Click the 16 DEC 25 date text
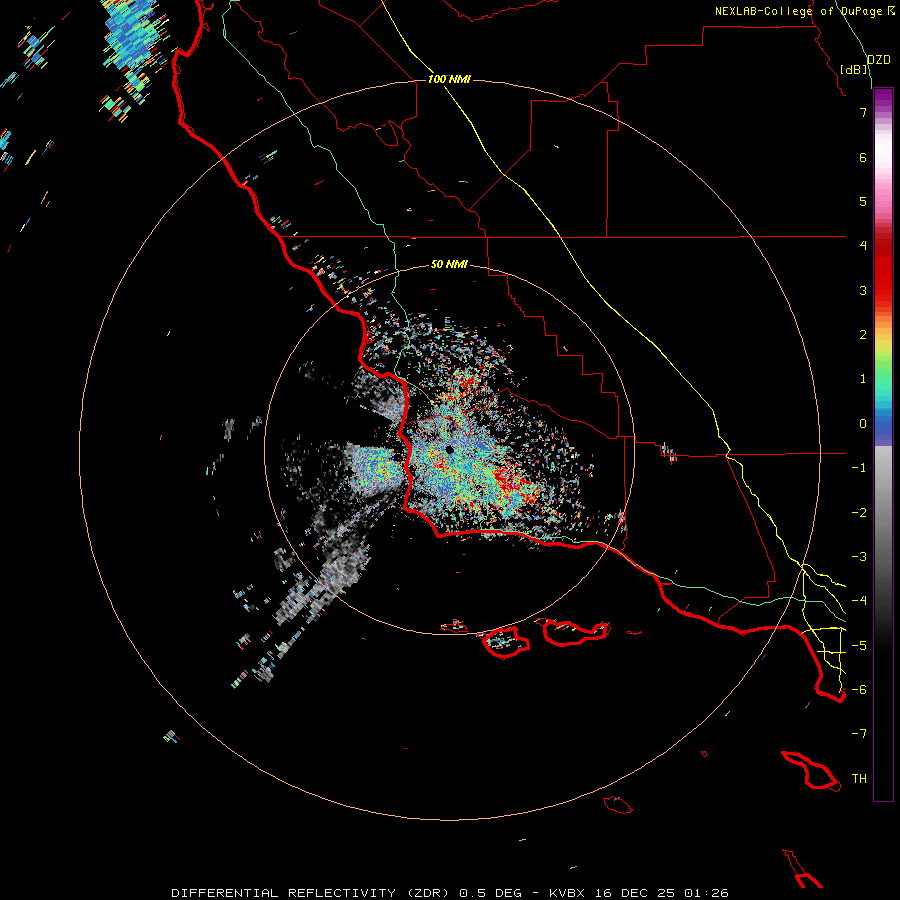Viewport: 900px width, 900px height. click(639, 893)
